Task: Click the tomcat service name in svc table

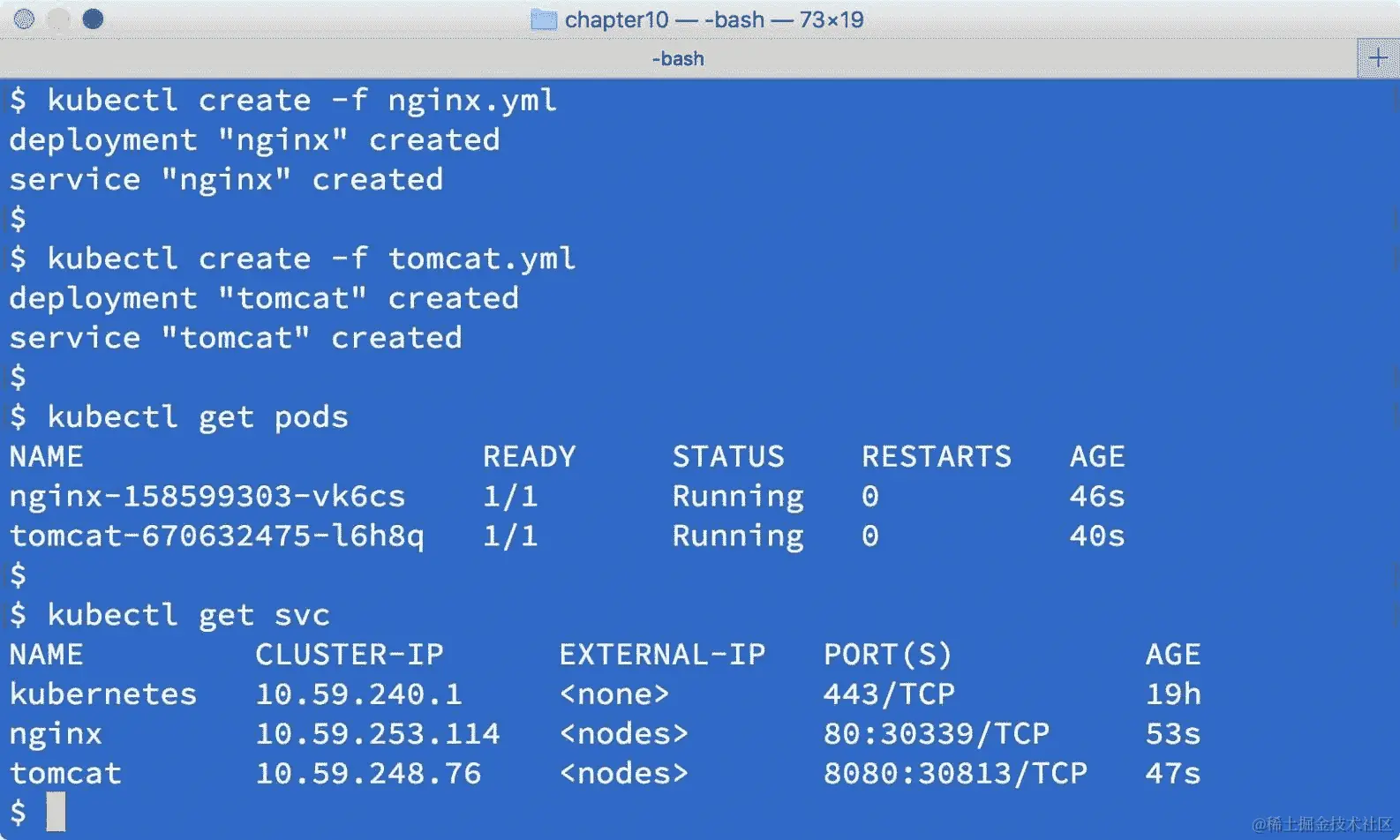Action: 65,774
